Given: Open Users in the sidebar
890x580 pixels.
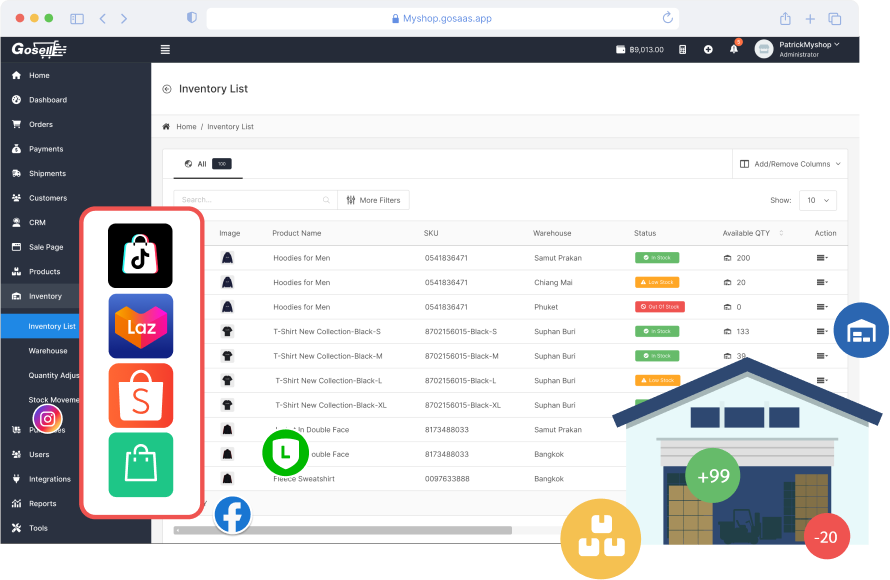Looking at the screenshot, I should pyautogui.click(x=39, y=454).
